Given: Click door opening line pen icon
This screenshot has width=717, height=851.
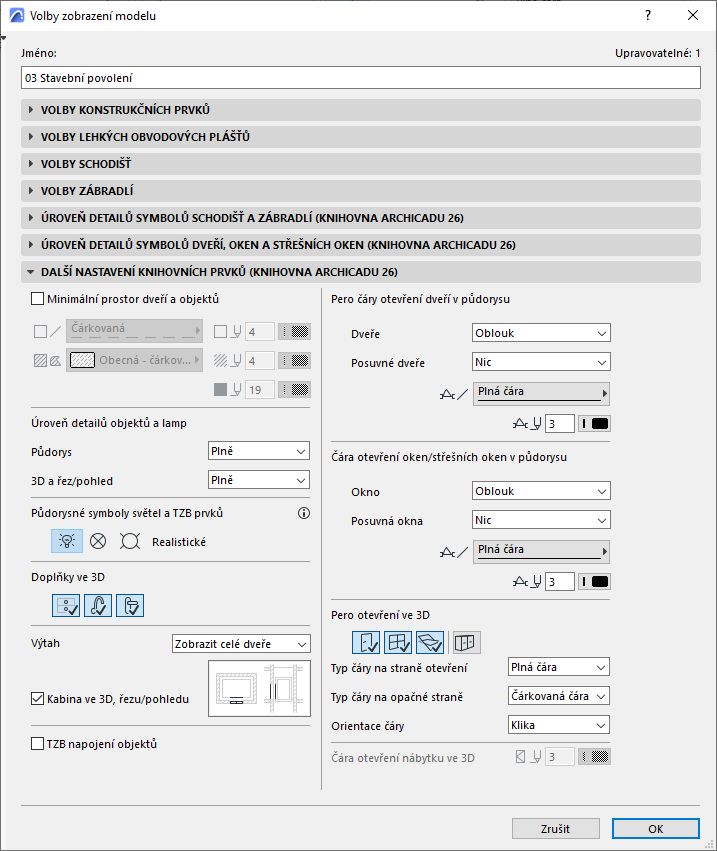Looking at the screenshot, I should pyautogui.click(x=526, y=423).
